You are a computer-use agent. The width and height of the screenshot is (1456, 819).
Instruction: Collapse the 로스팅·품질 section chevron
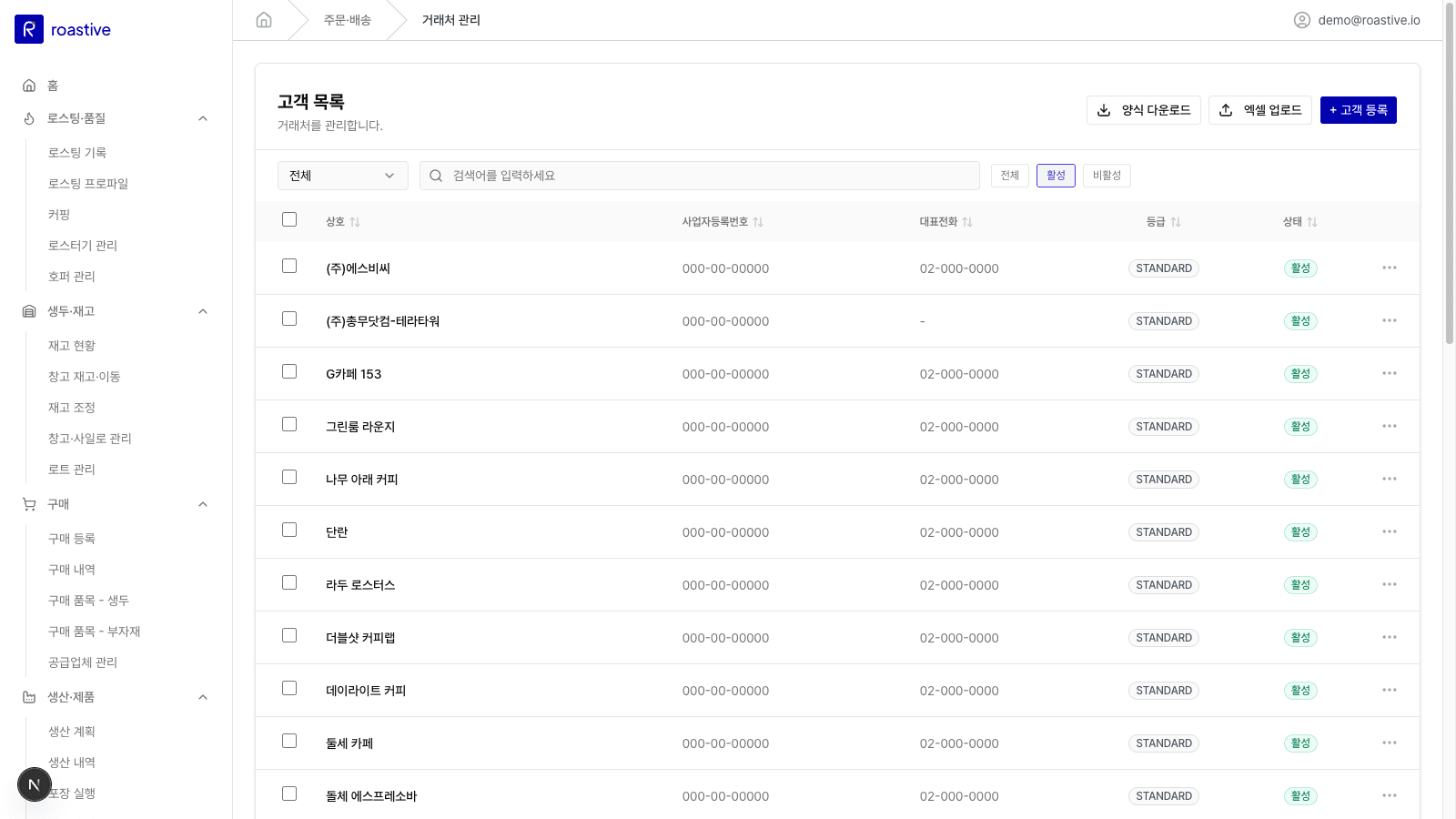coord(203,118)
